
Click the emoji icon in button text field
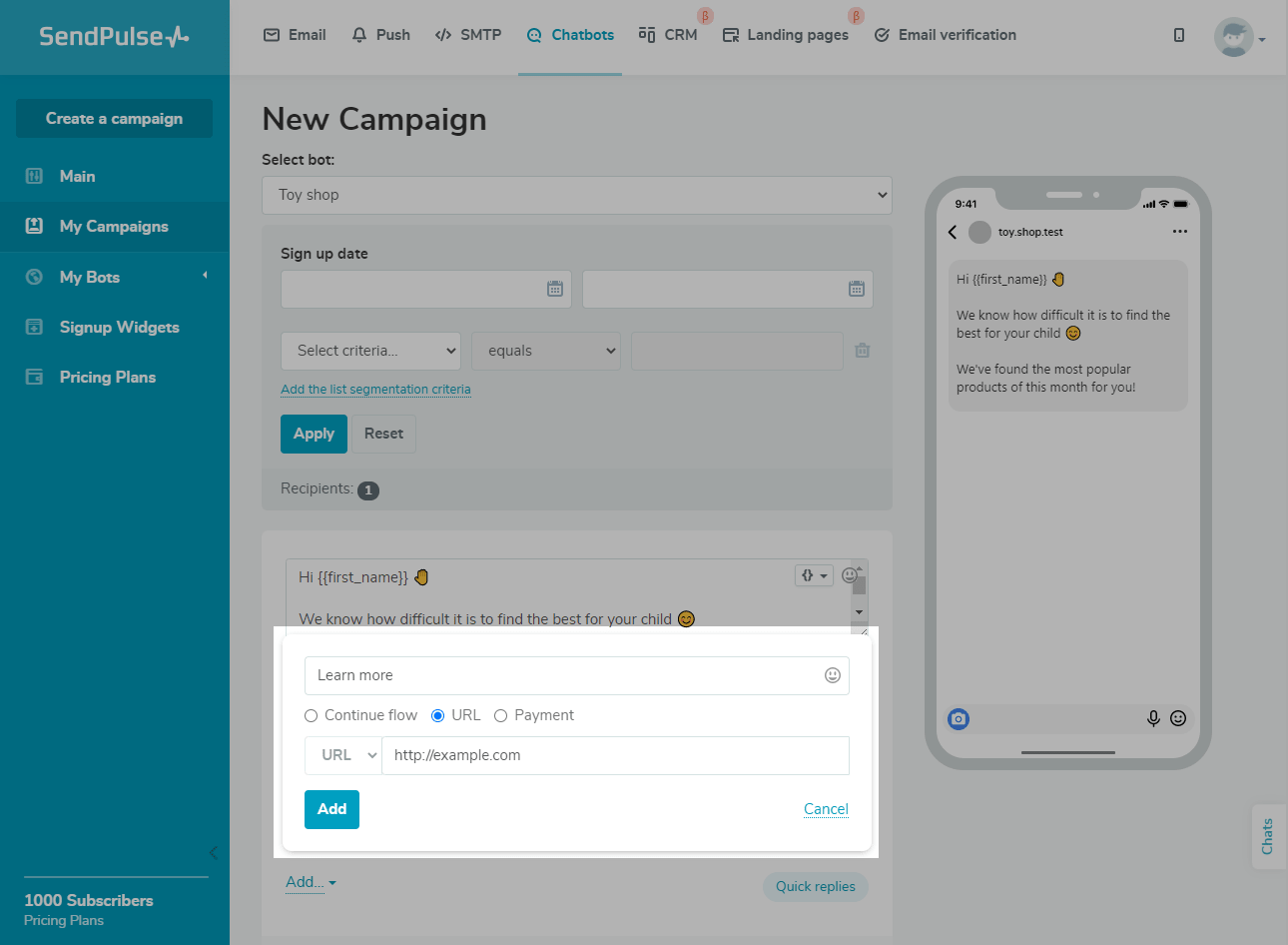832,675
